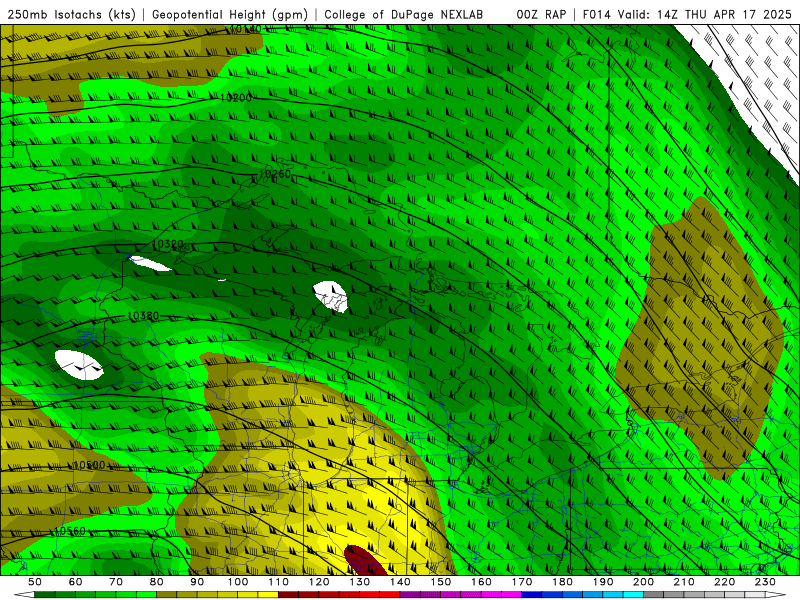This screenshot has height=600, width=800.
Task: Click the '00Z RAP' model run label
Action: (x=541, y=15)
